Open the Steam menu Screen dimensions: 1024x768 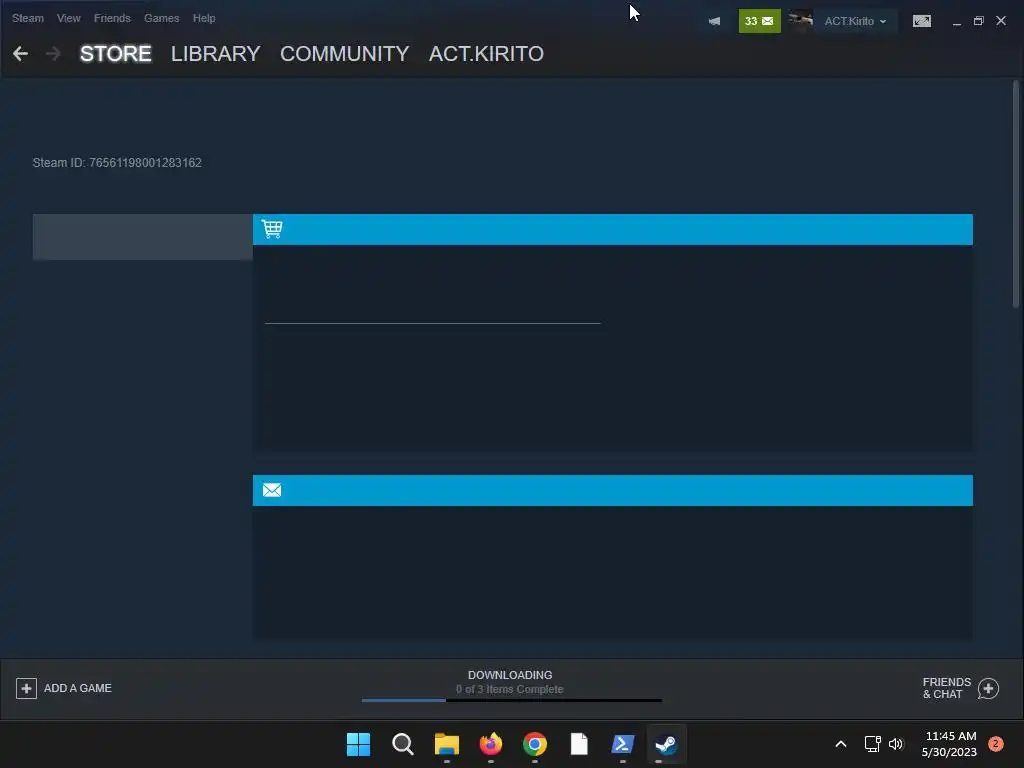pos(27,18)
